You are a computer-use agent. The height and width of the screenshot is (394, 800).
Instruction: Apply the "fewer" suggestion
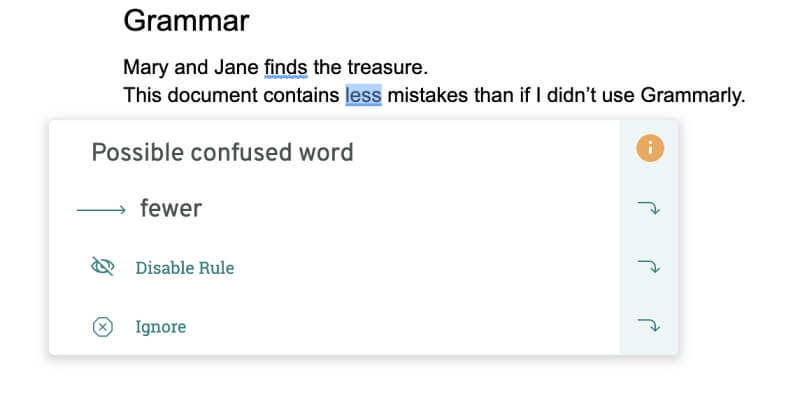[x=171, y=208]
